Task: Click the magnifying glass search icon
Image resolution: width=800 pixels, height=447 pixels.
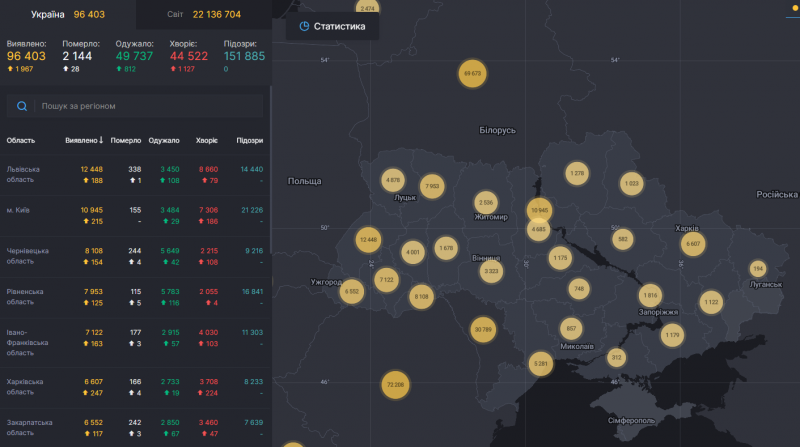Action: click(x=22, y=105)
